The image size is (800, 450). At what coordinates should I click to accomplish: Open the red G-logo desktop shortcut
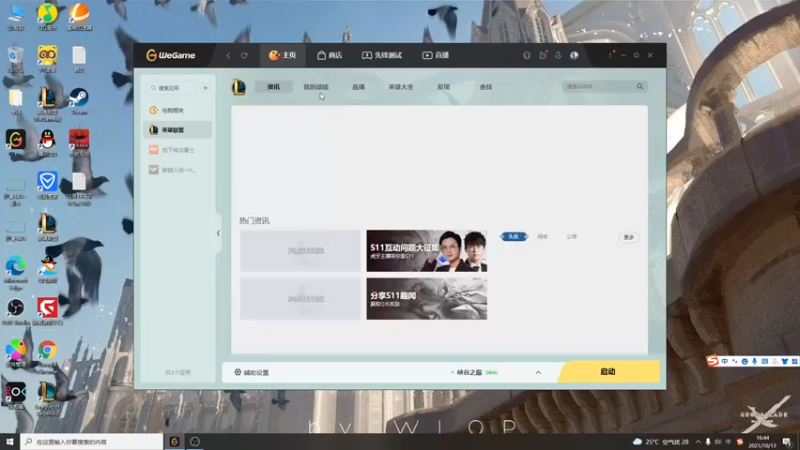click(47, 312)
